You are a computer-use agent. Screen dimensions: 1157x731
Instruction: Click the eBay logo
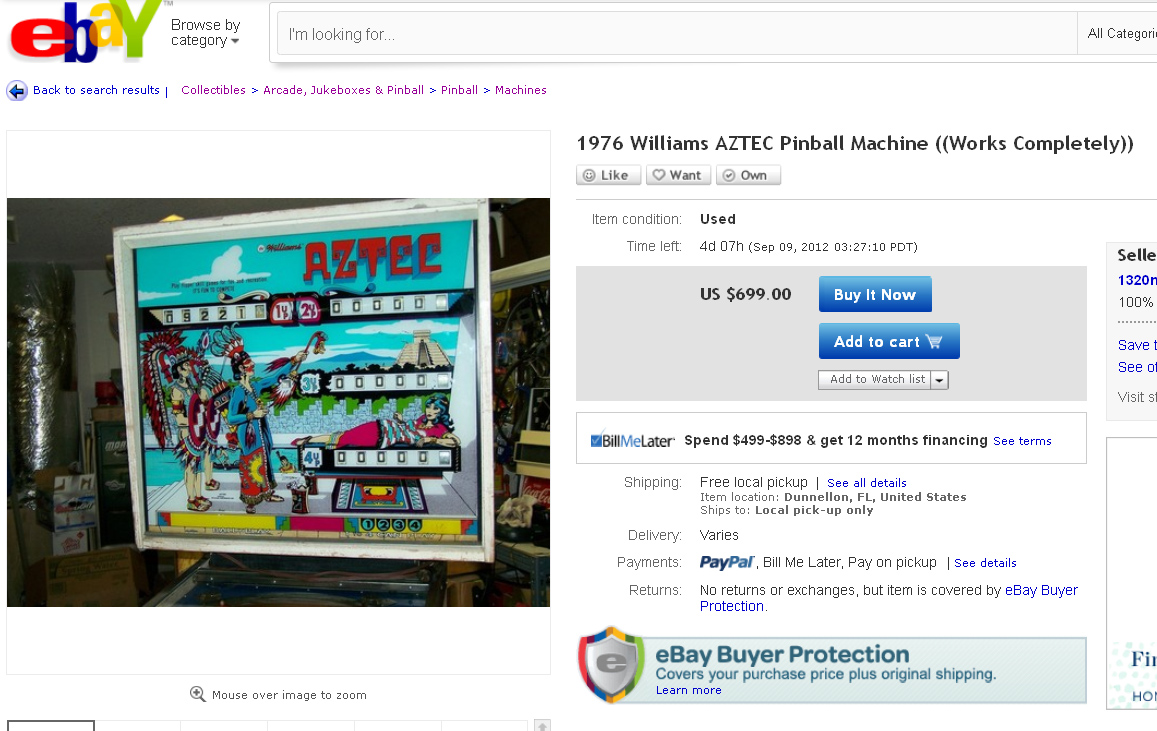(x=85, y=31)
